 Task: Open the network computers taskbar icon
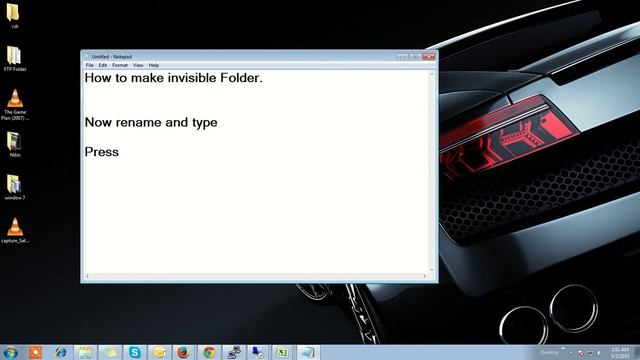pyautogui.click(x=234, y=352)
